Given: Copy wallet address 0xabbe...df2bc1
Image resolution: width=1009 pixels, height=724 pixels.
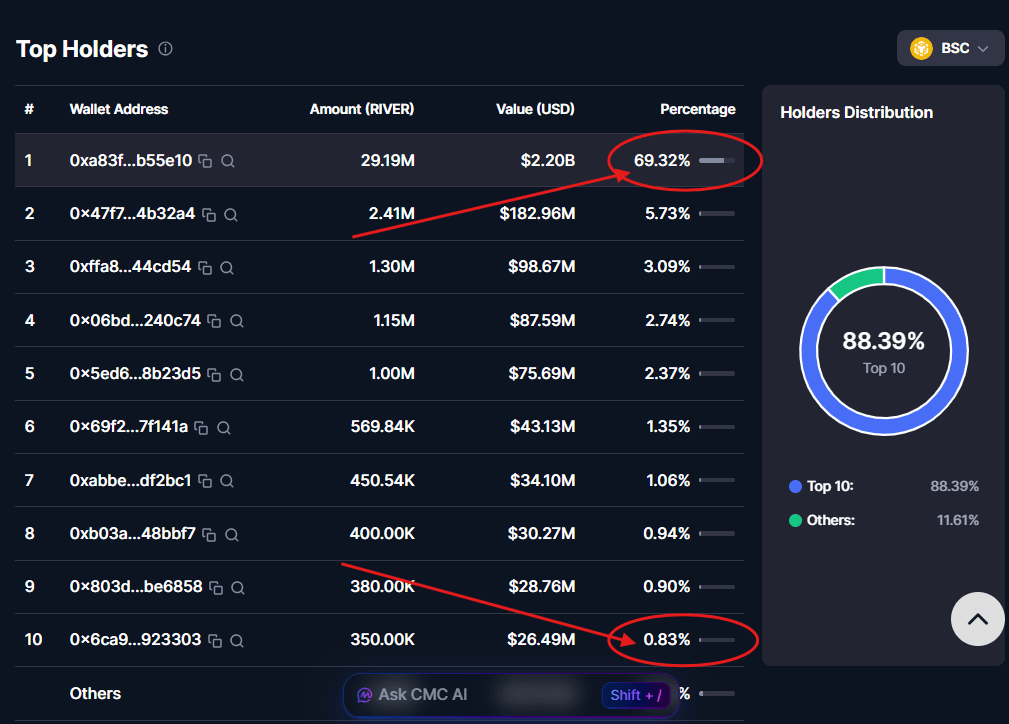Looking at the screenshot, I should [x=205, y=481].
